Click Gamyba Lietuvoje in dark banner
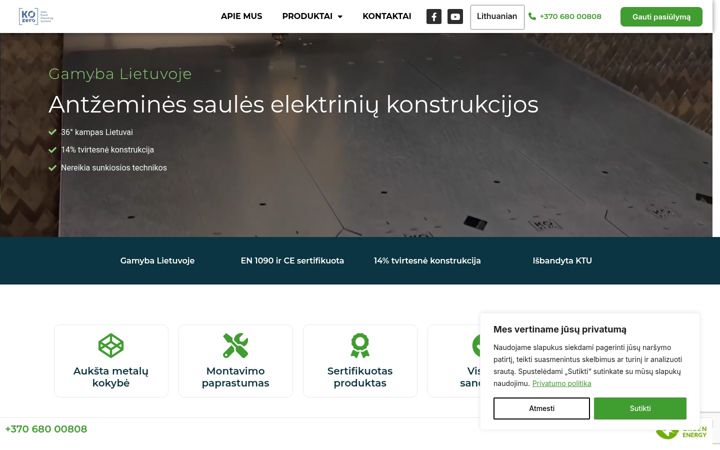 [x=158, y=261]
